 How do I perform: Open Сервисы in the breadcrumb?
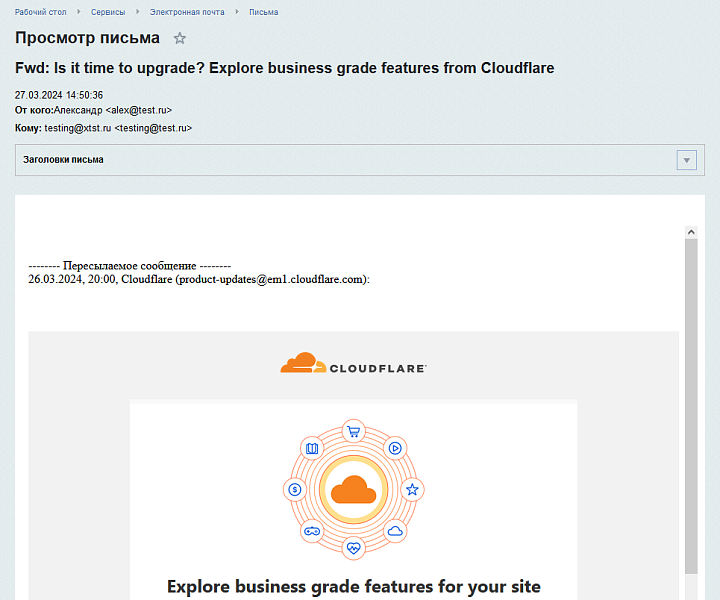click(x=108, y=12)
